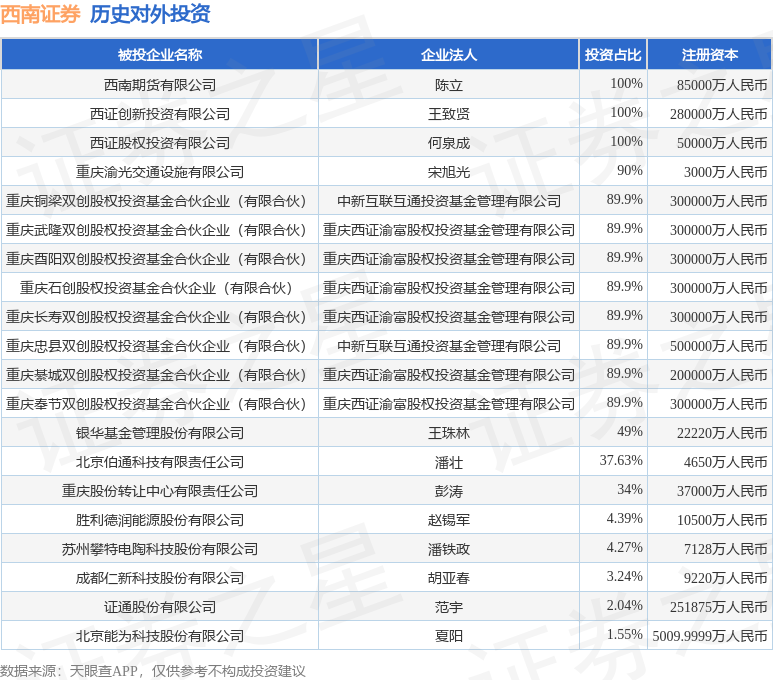Click 85000万人民币 registered capital
Viewport: 773px width, 680px height.
coord(722,85)
